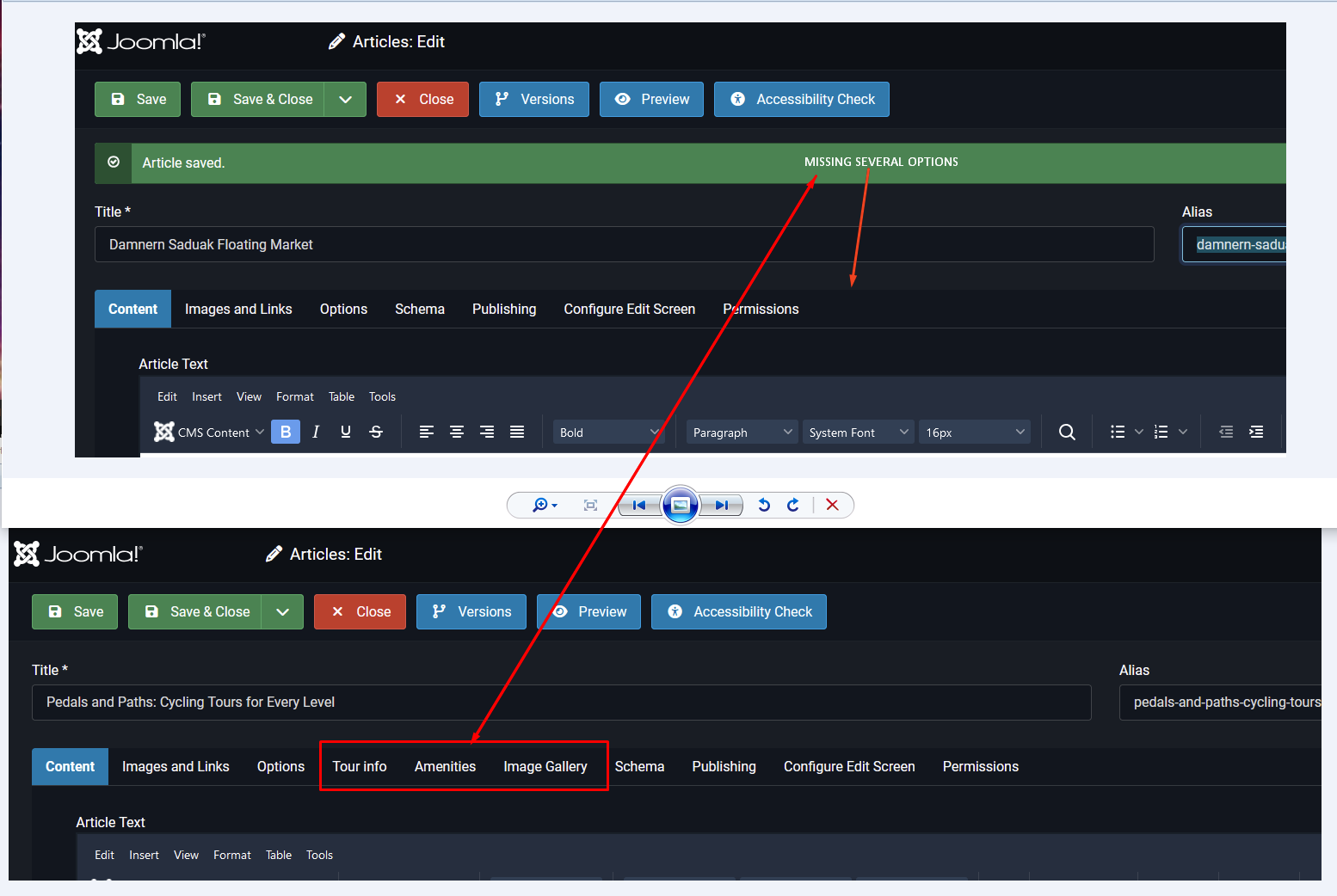1337x896 pixels.
Task: Click the damnern-sadu alias field
Action: click(1234, 244)
